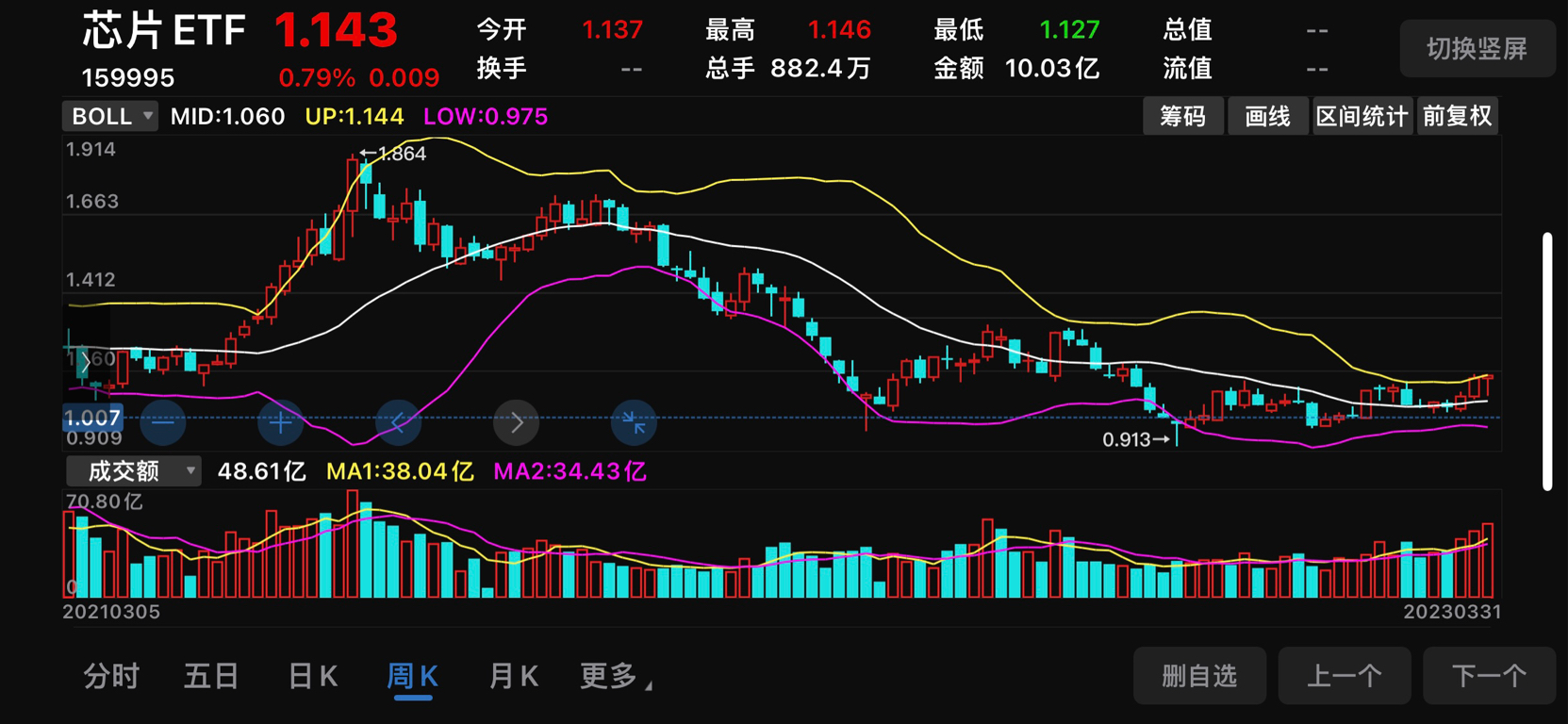Open the BOLL indicator dropdown
The height and width of the screenshot is (724, 1568).
(x=110, y=116)
